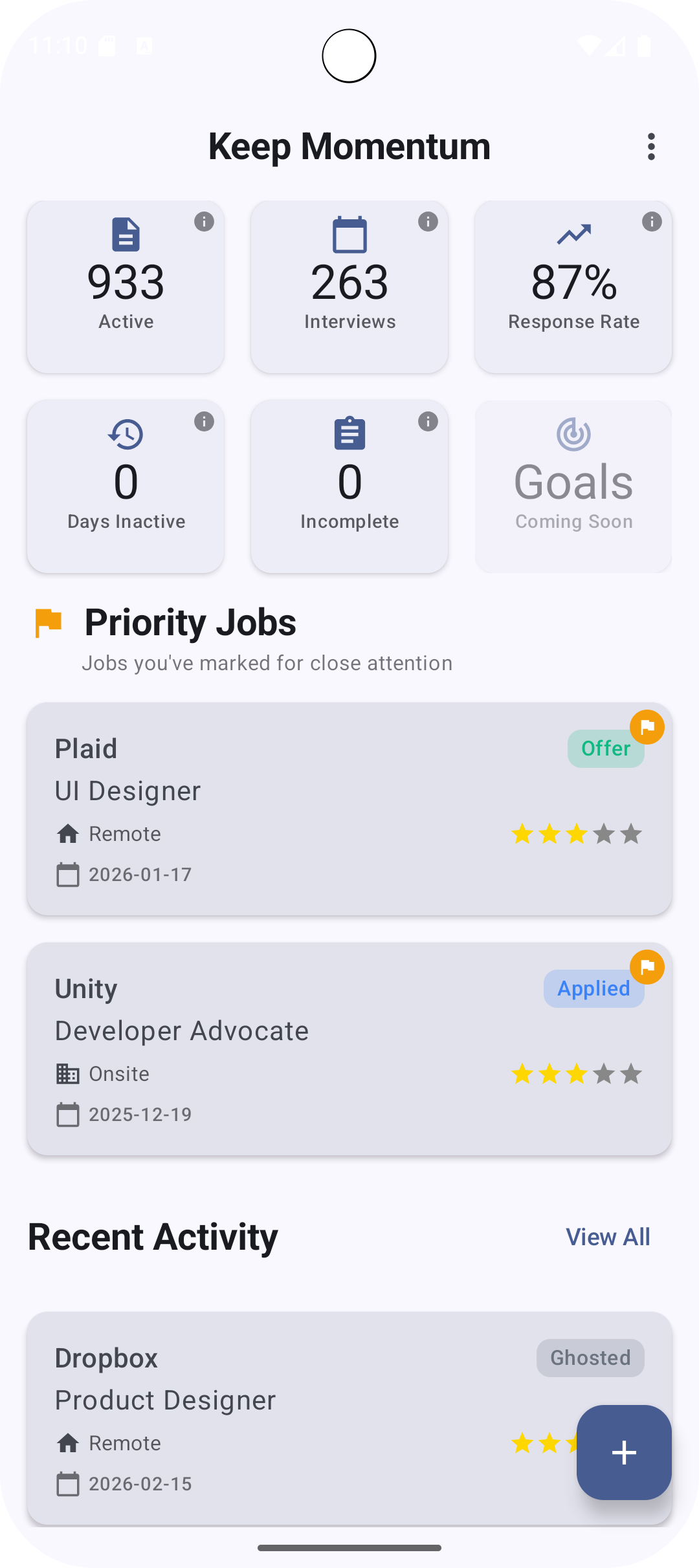Open View All recent activity
Viewport: 699px width, 1568px height.
[x=608, y=1237]
